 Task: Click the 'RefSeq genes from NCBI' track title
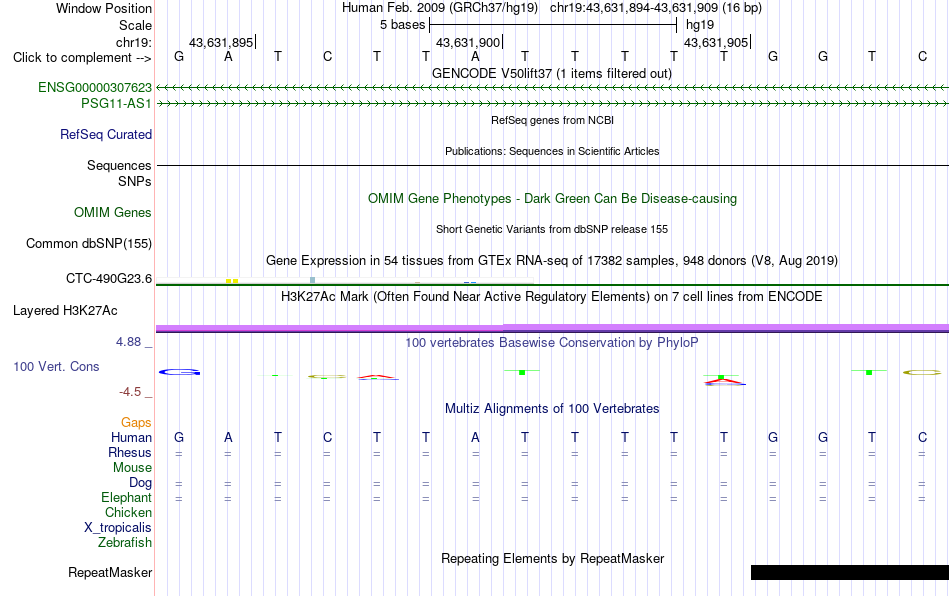pos(553,120)
